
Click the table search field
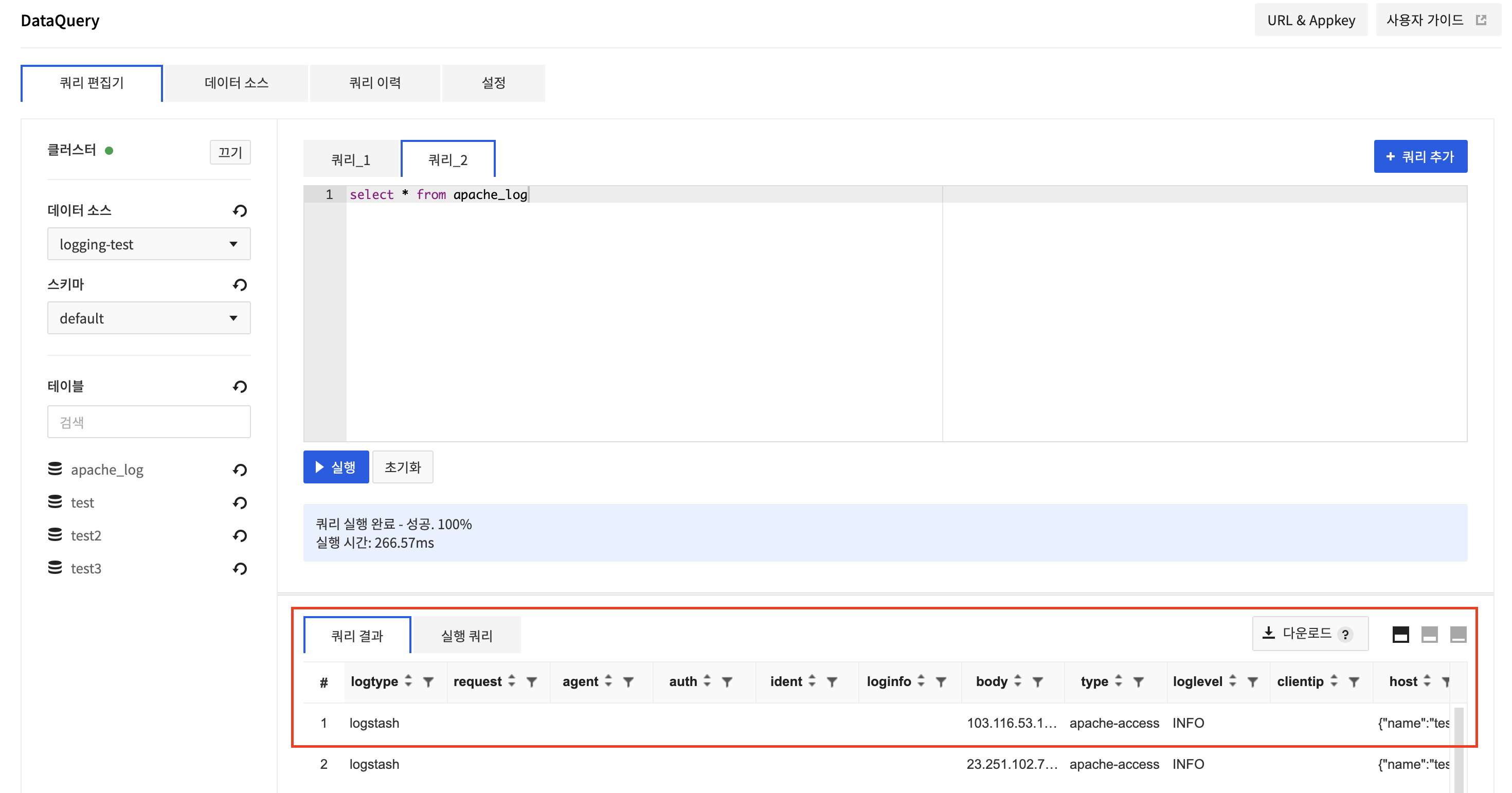[149, 422]
